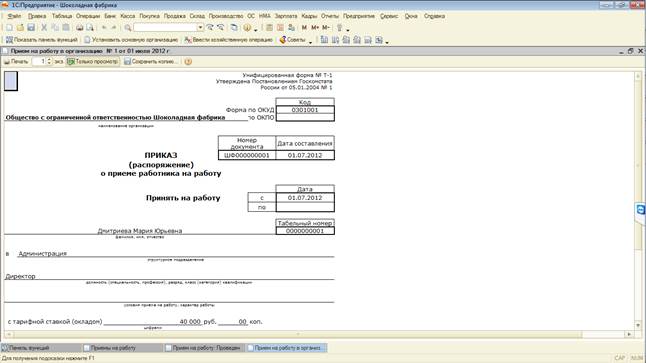Click the Find next binoculars icon
This screenshot has width=646, height=363.
210,28
